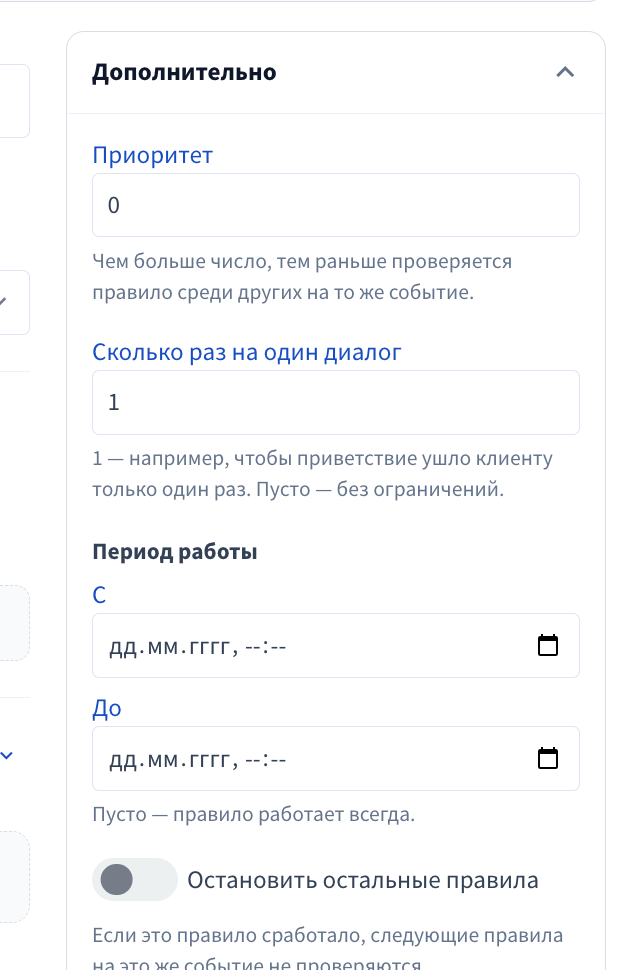The width and height of the screenshot is (620, 970).
Task: Focus the С date-time input
Action: (335, 645)
